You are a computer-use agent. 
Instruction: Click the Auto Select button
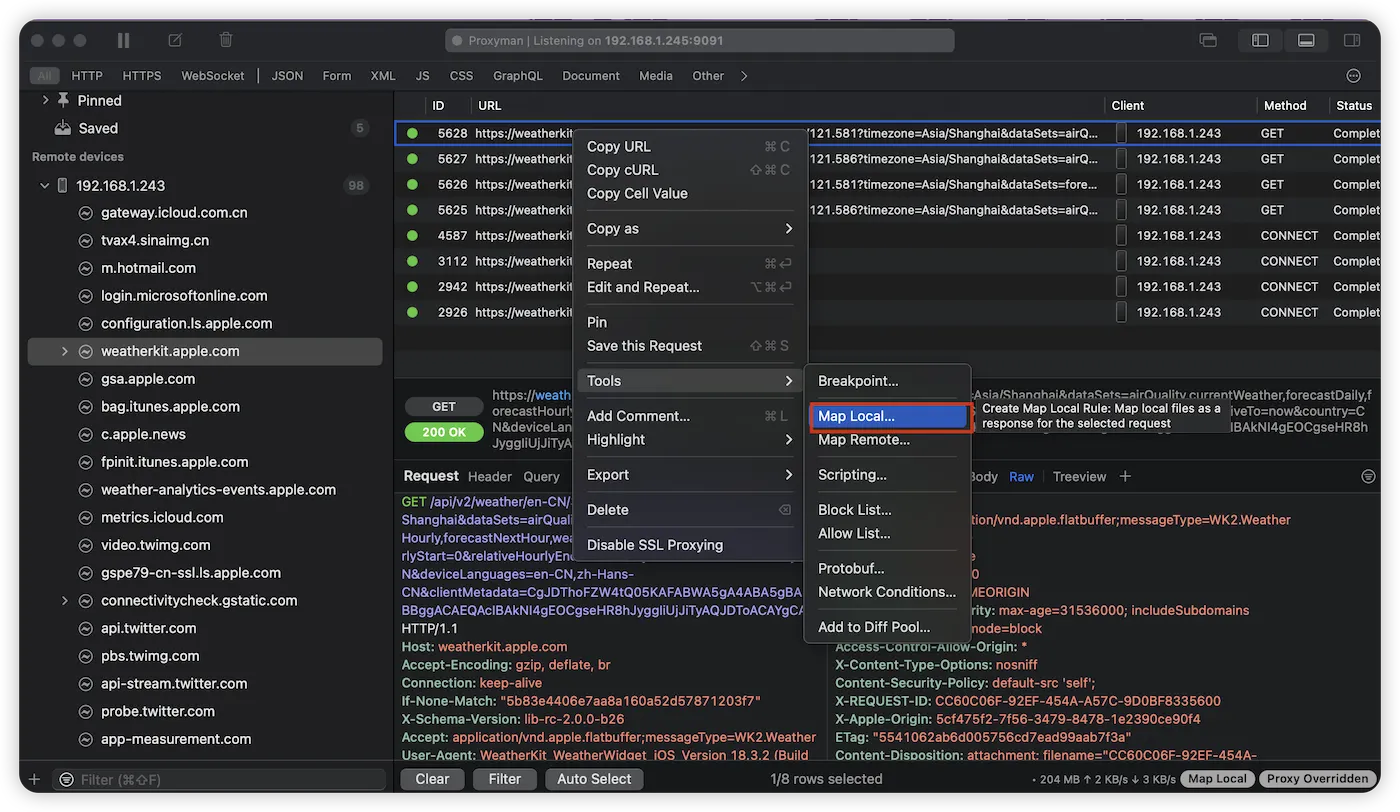point(594,779)
